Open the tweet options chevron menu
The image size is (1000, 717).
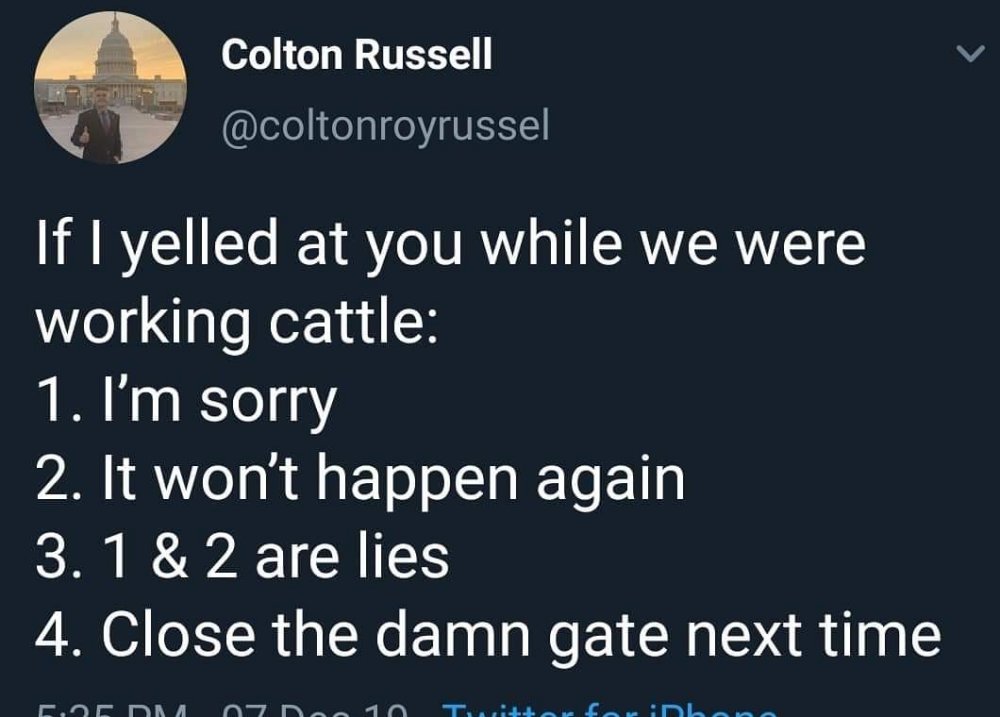[970, 54]
